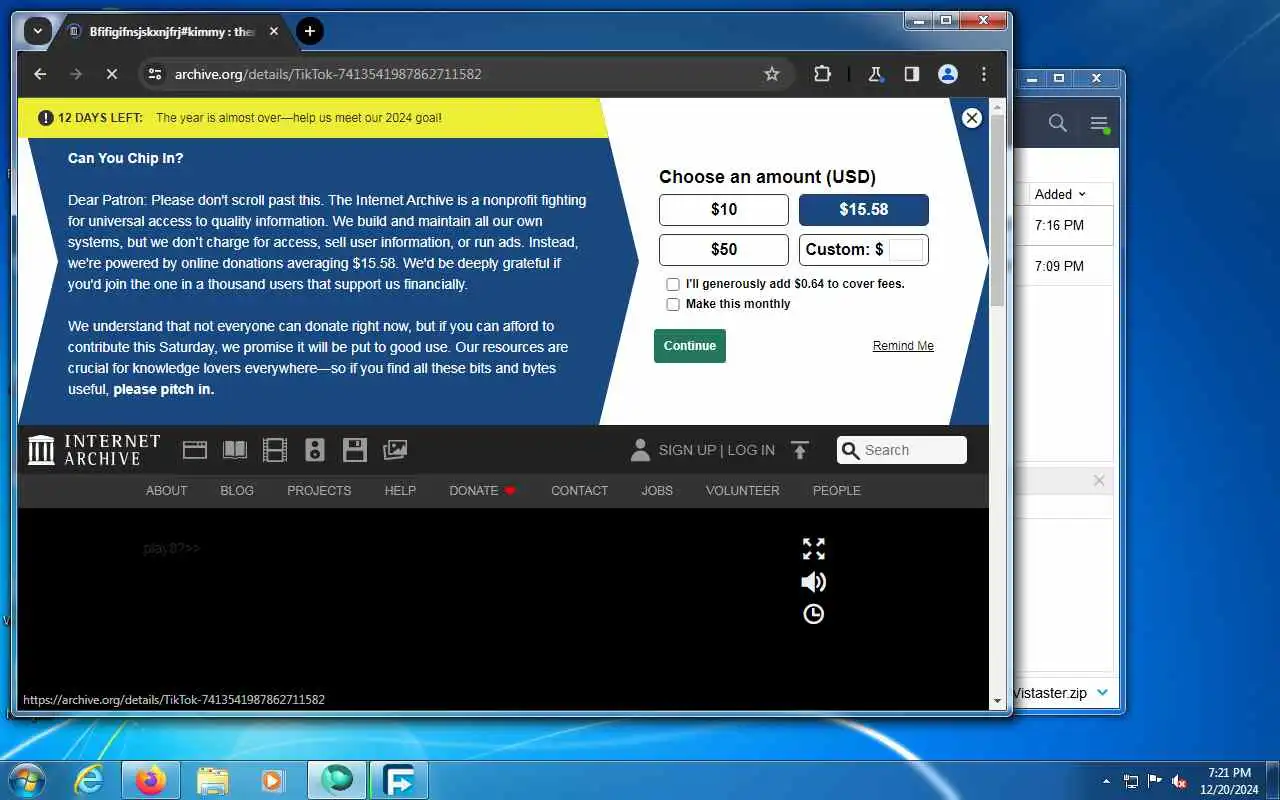This screenshot has width=1280, height=800.
Task: Check 'add $0.64 to cover fees'
Action: click(673, 284)
